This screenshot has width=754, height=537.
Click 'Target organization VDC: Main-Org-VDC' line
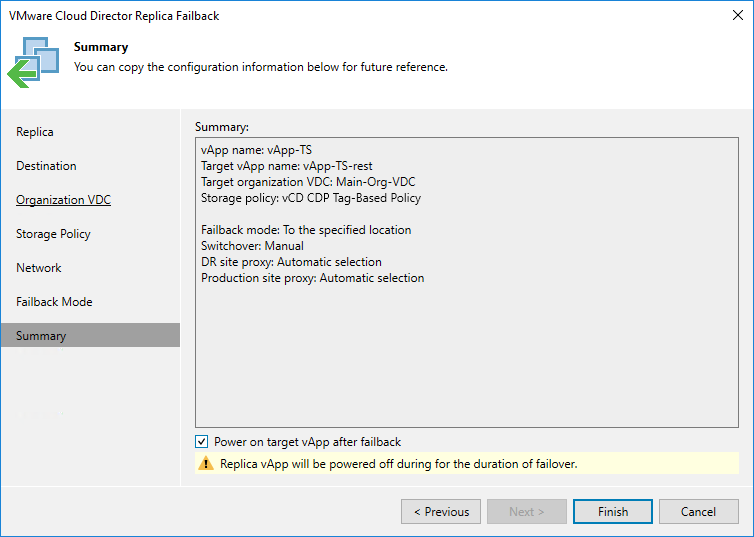(x=308, y=182)
